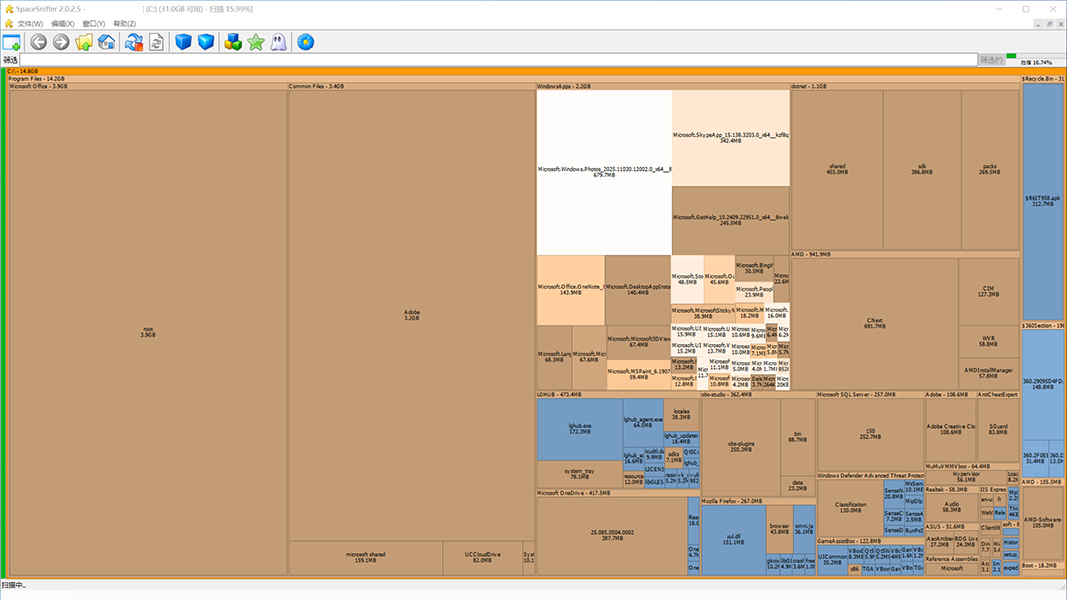Rescan the current zoomed view

click(x=157, y=42)
